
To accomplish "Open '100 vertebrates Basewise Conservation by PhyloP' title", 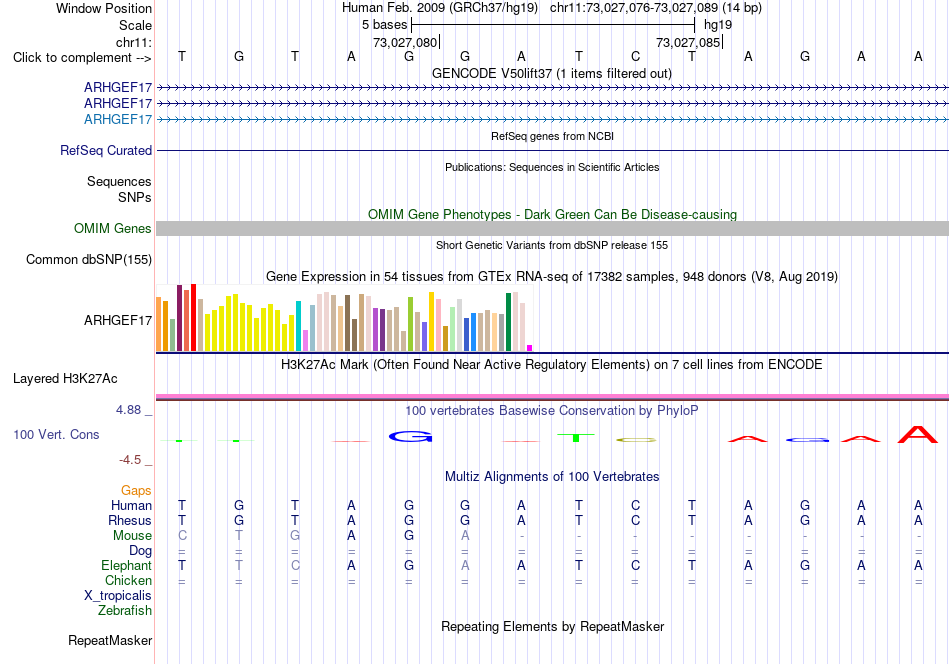I will tap(552, 411).
